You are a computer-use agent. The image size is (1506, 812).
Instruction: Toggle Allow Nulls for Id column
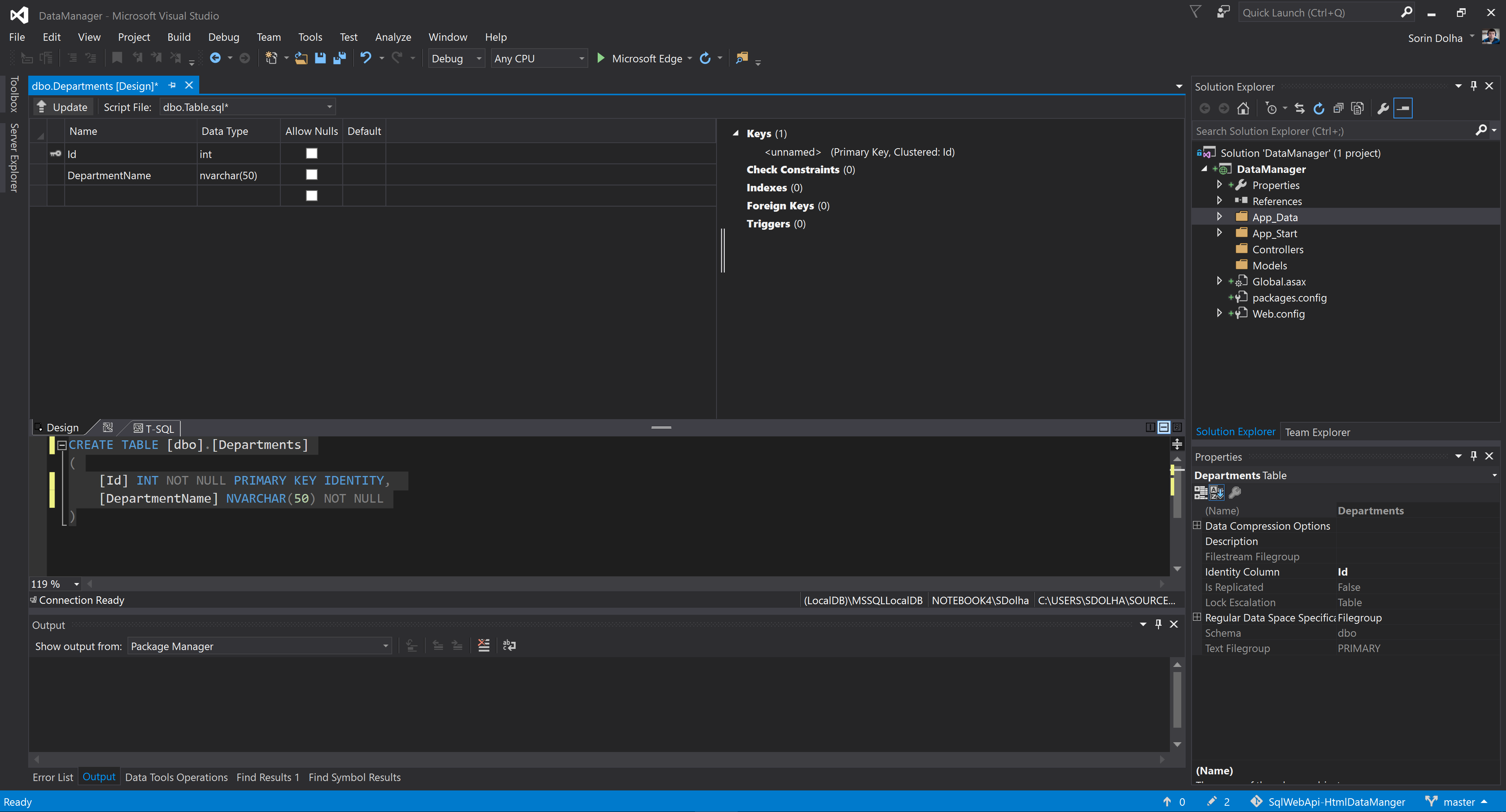312,153
